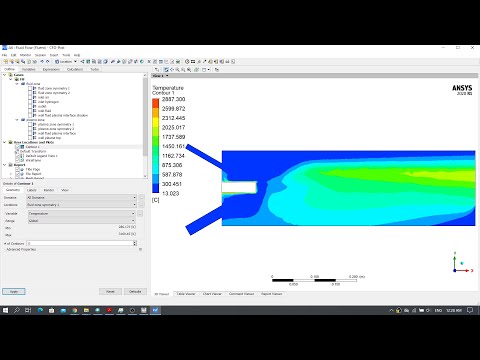
Task: Insert Volume Rendering using the toolbar icon
Action: (x=105, y=62)
